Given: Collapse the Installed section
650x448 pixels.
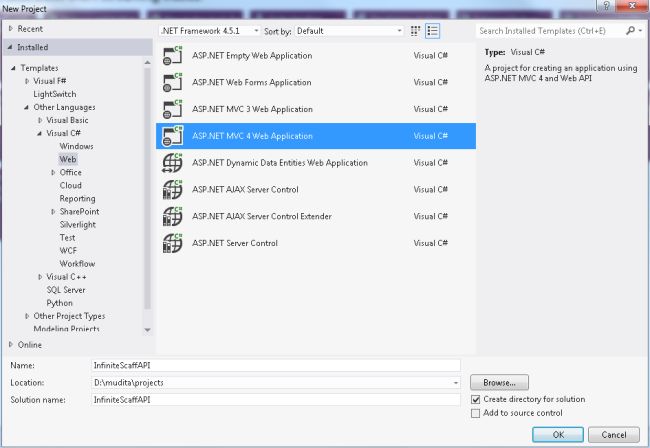Looking at the screenshot, I should point(10,47).
